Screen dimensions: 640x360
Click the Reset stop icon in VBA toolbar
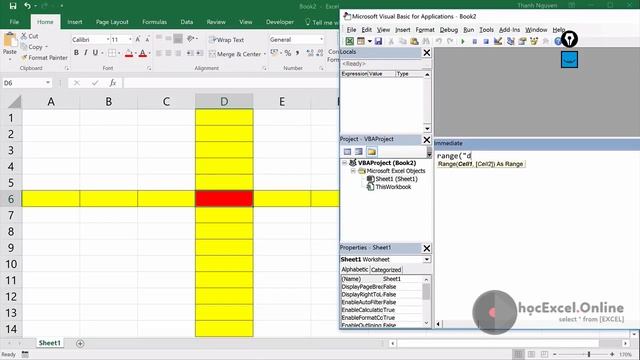pyautogui.click(x=486, y=41)
